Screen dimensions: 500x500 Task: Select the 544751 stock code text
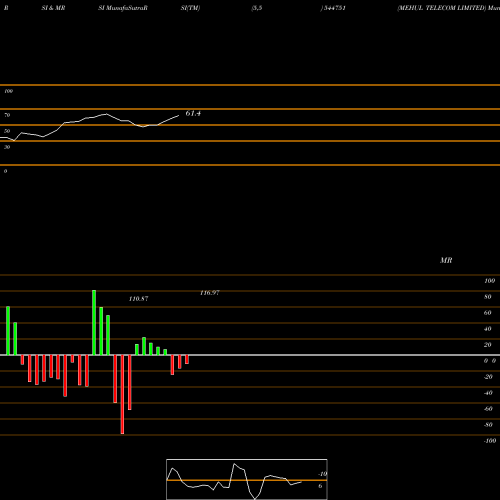[334, 8]
